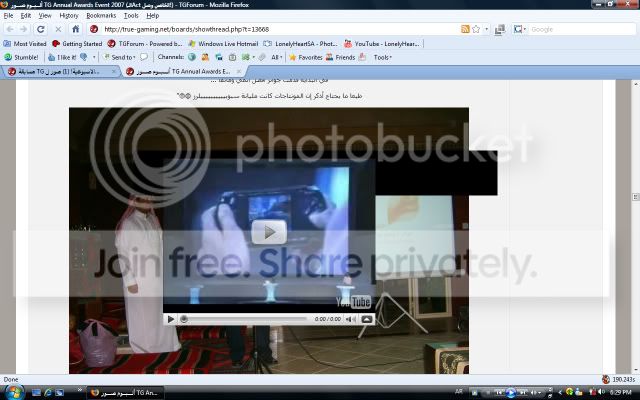The width and height of the screenshot is (640, 400).
Task: Open the search engine selector dropdown
Action: [520, 29]
